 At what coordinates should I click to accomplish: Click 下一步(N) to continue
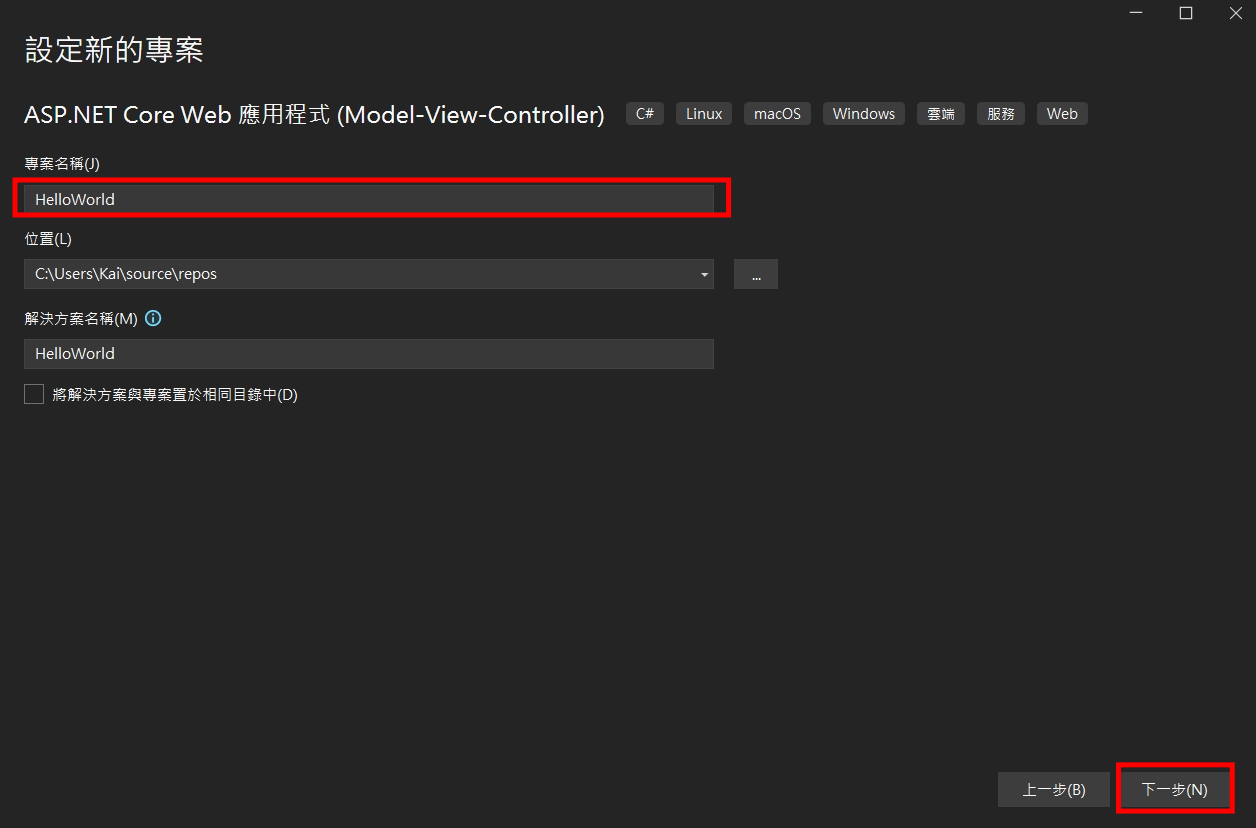tap(1175, 789)
